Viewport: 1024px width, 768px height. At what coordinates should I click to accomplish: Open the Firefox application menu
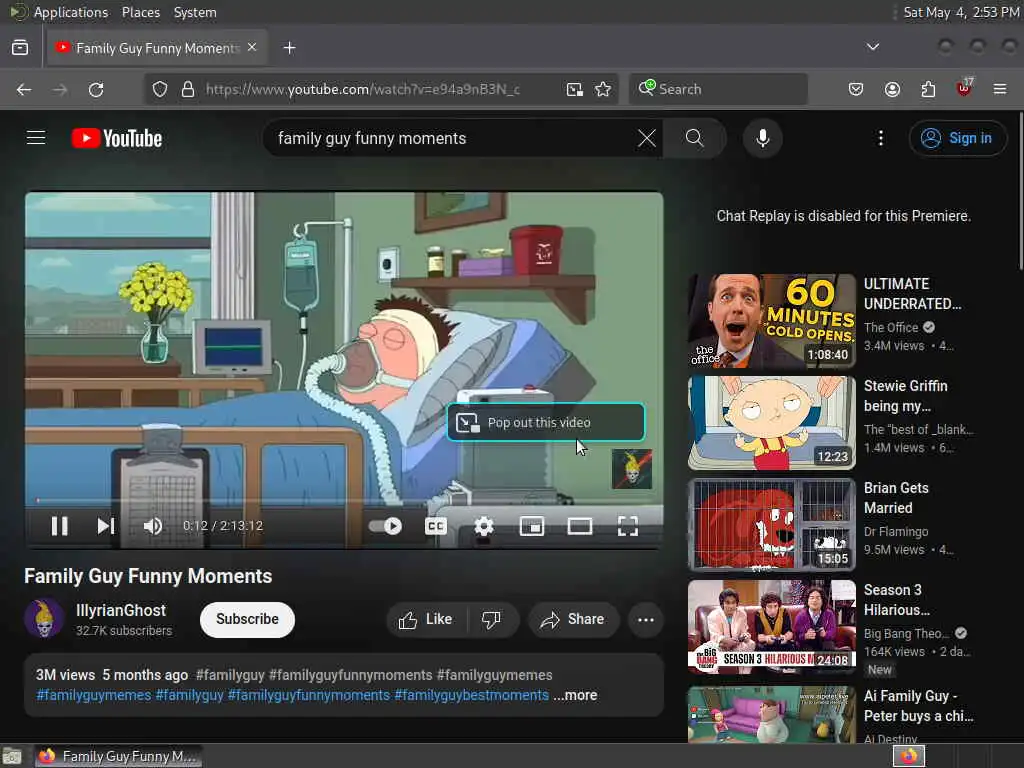pyautogui.click(x=1000, y=89)
